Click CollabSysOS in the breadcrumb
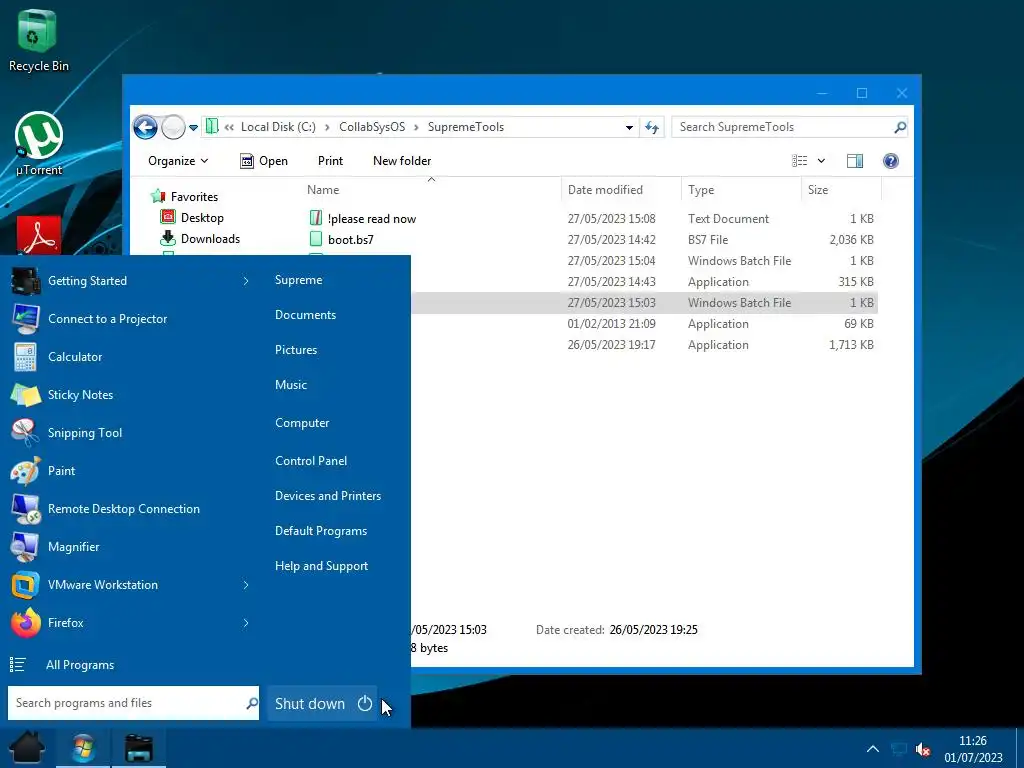Viewport: 1024px width, 768px height. pyautogui.click(x=372, y=127)
